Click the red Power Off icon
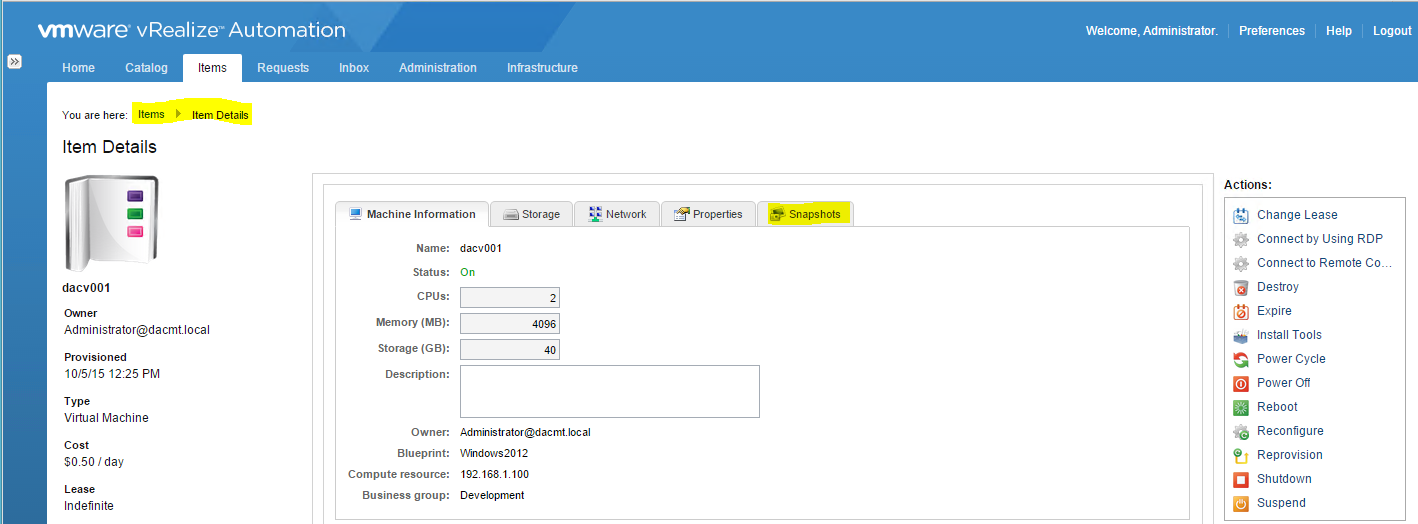This screenshot has width=1418, height=524. 1241,383
